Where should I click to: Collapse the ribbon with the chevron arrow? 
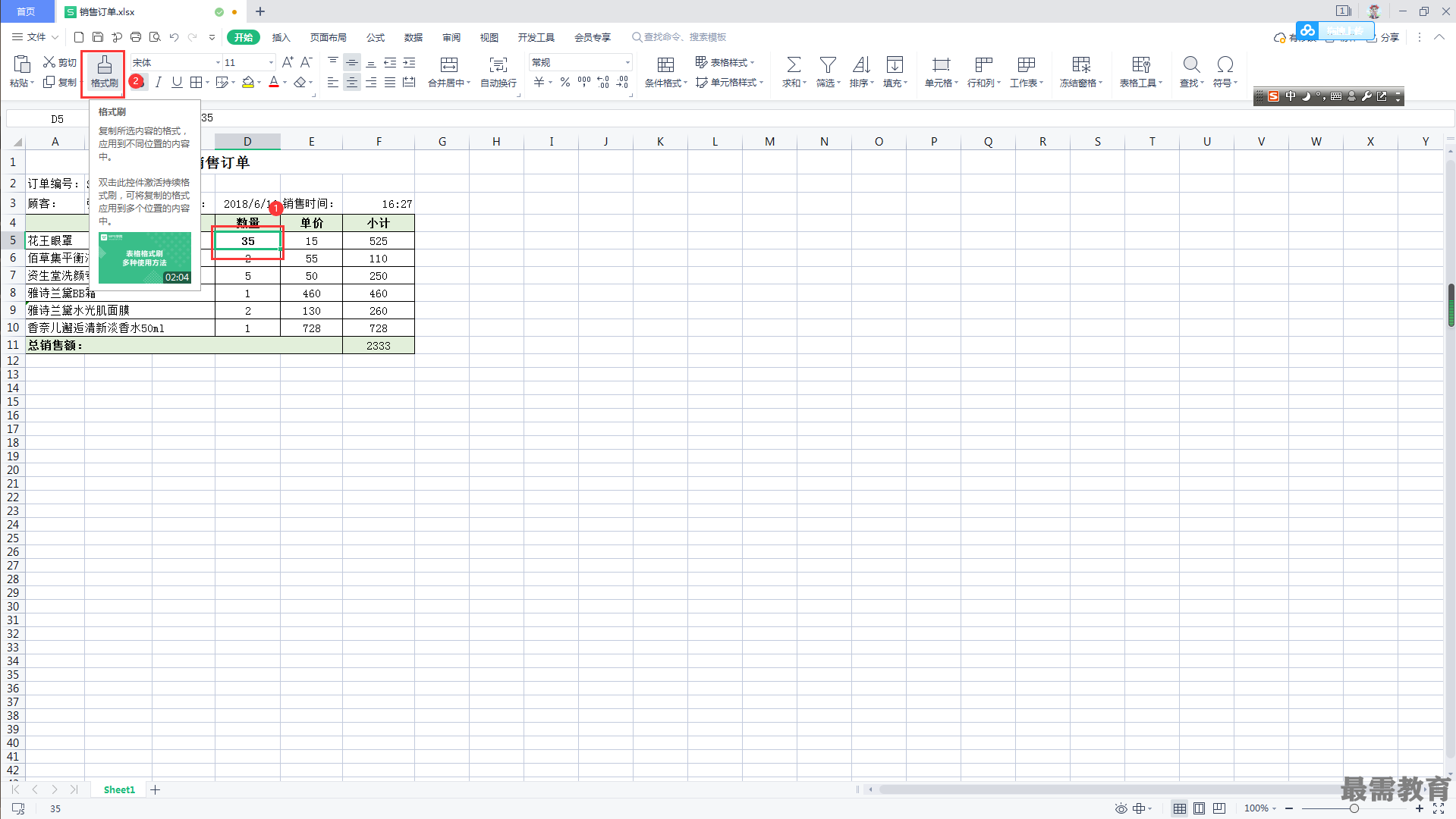tap(1439, 37)
